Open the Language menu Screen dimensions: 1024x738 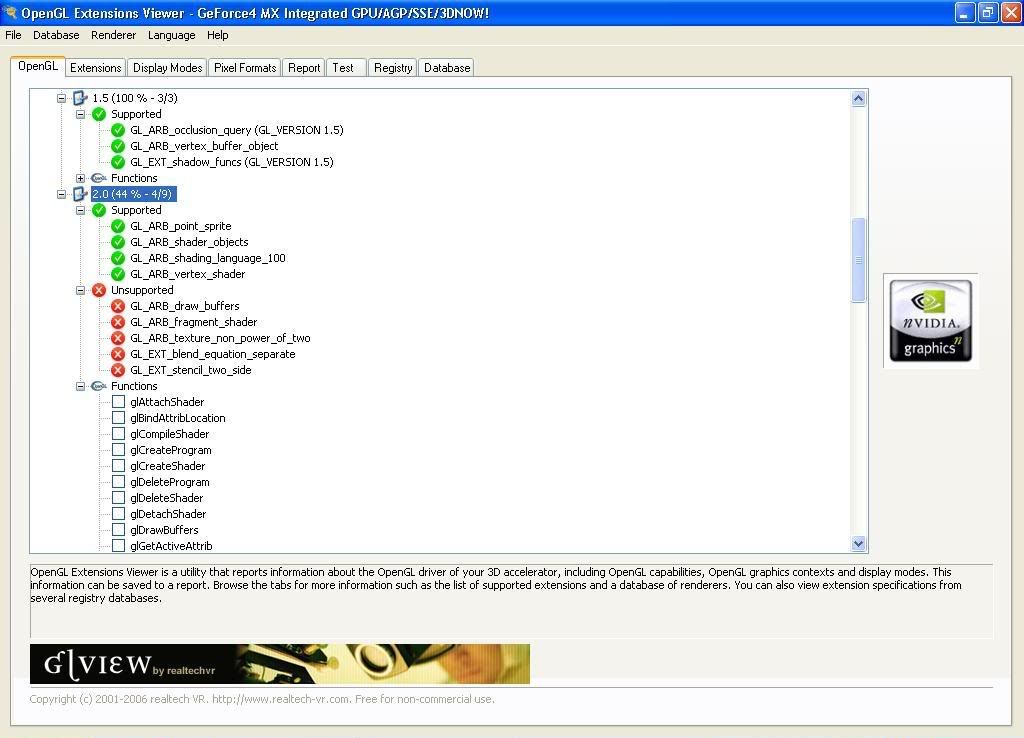click(171, 35)
